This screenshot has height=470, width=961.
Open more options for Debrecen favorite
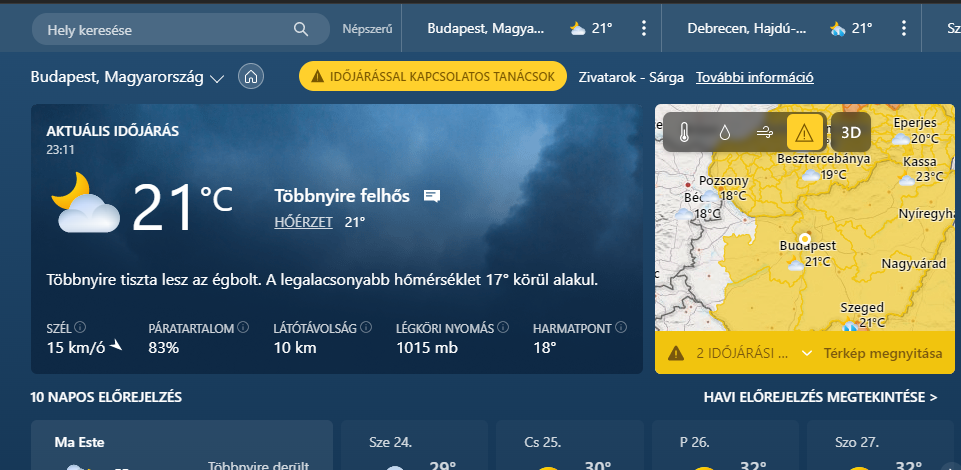(x=903, y=28)
